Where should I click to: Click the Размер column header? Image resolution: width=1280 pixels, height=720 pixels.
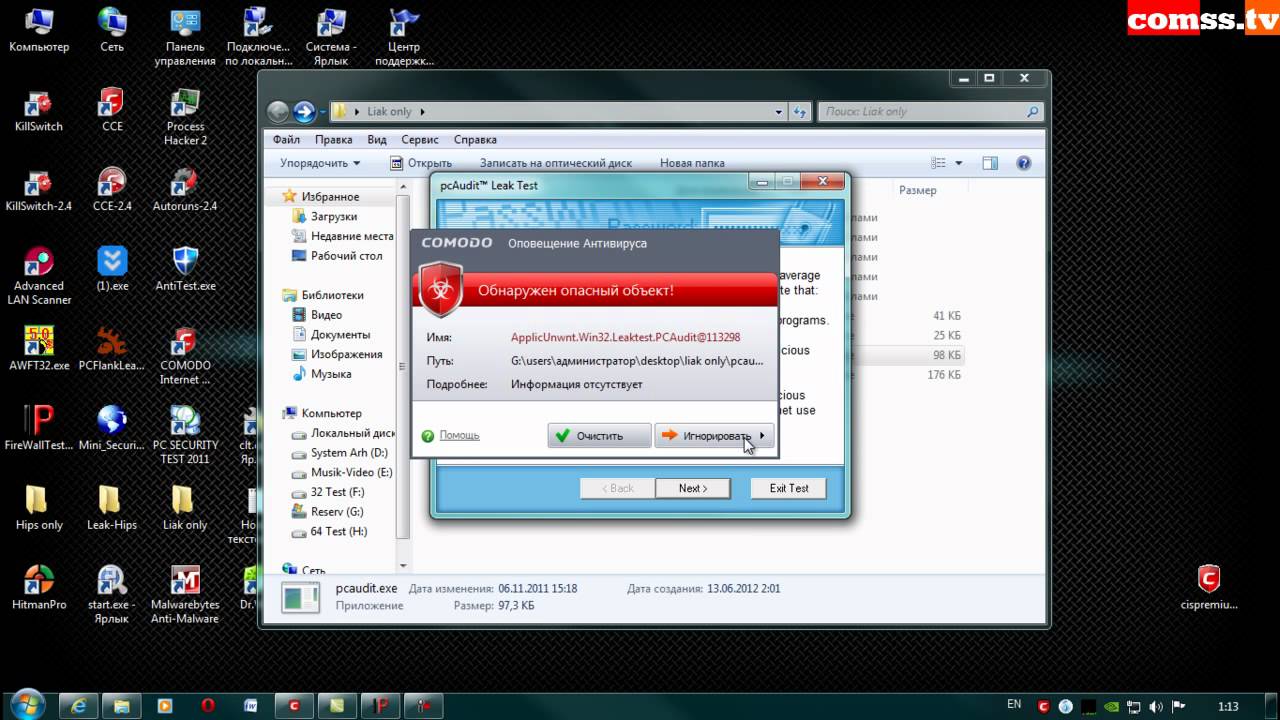917,190
